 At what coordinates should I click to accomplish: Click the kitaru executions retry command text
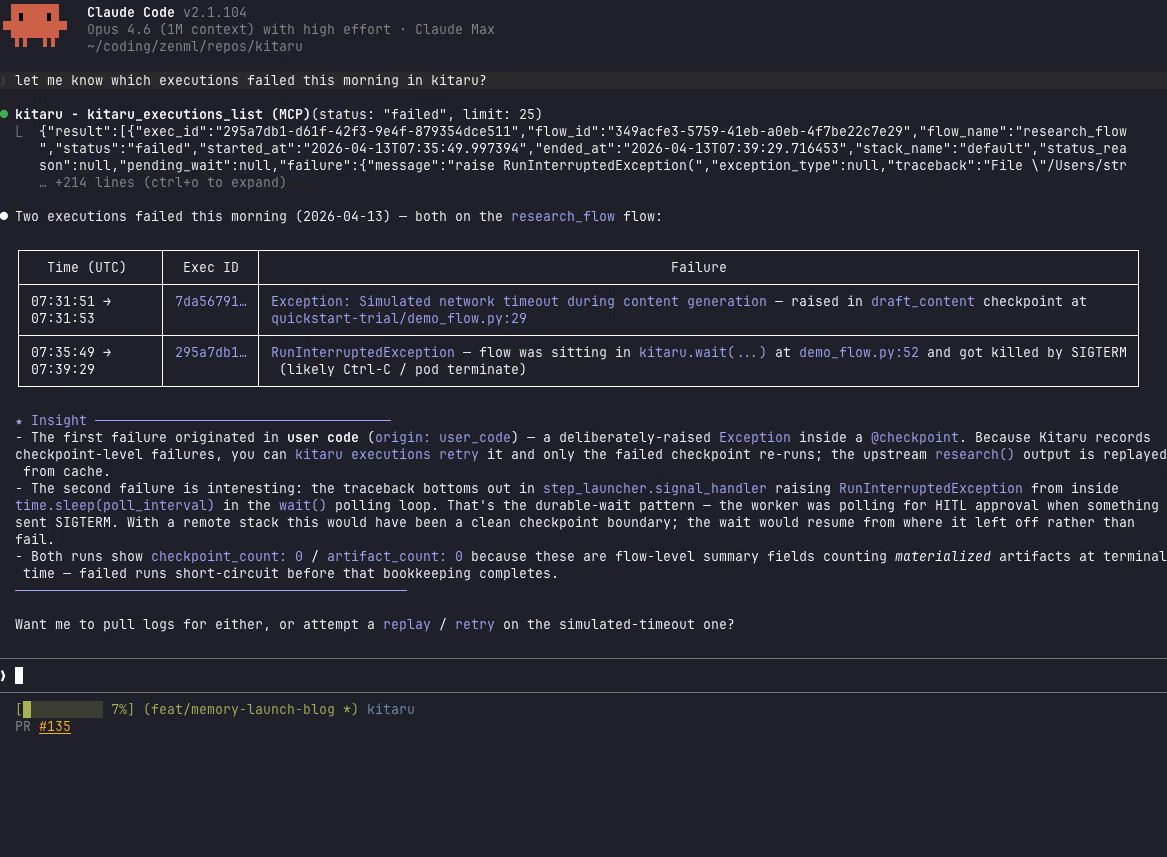coord(389,454)
